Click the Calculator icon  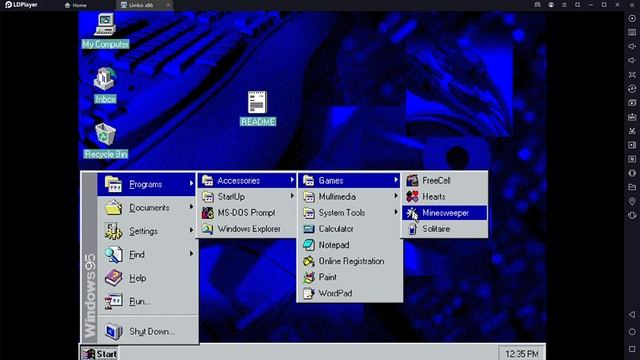tap(309, 229)
